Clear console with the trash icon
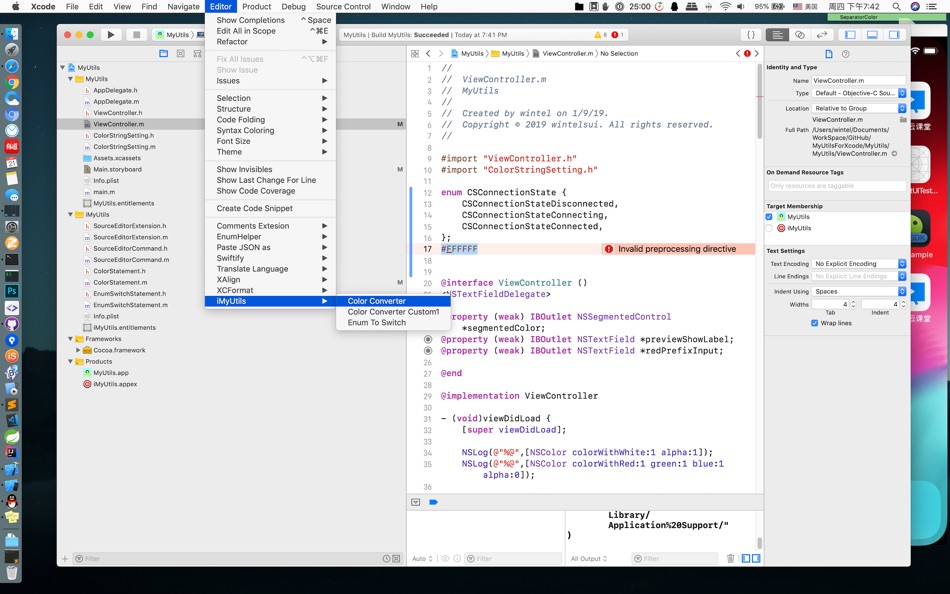This screenshot has width=950, height=594. click(730, 559)
